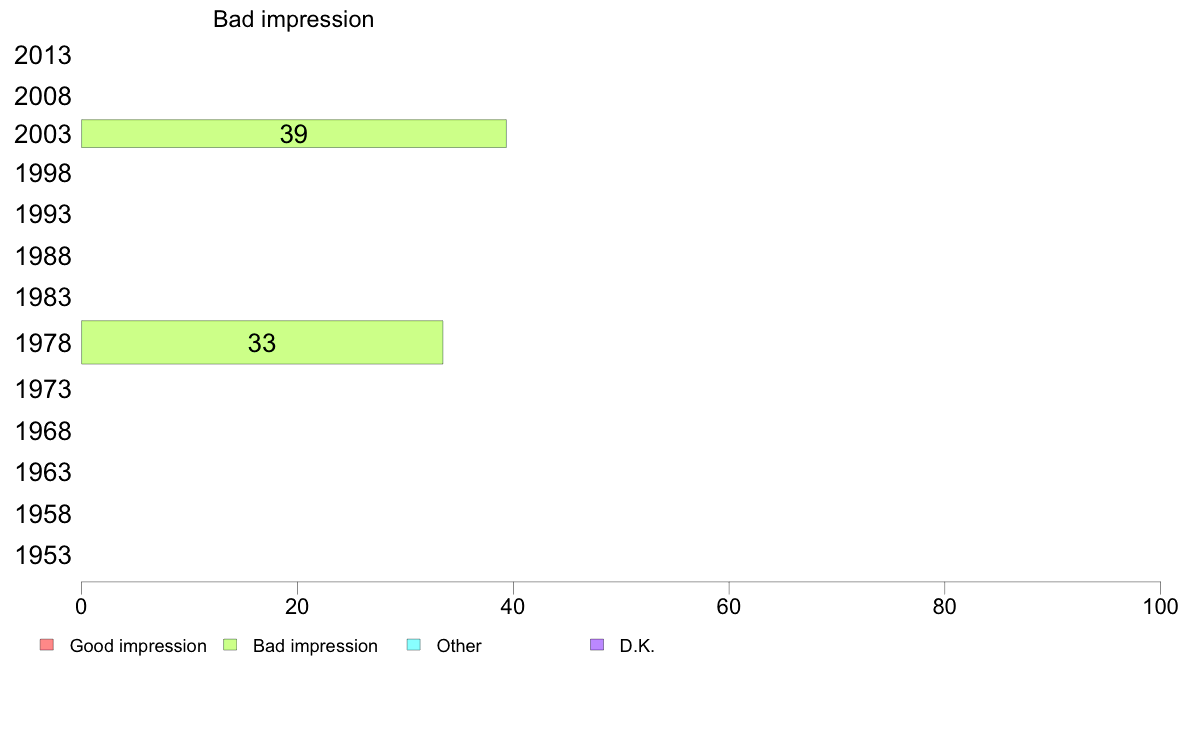The height and width of the screenshot is (736, 1188).
Task: Click axis tick label 100
Action: (x=1160, y=607)
